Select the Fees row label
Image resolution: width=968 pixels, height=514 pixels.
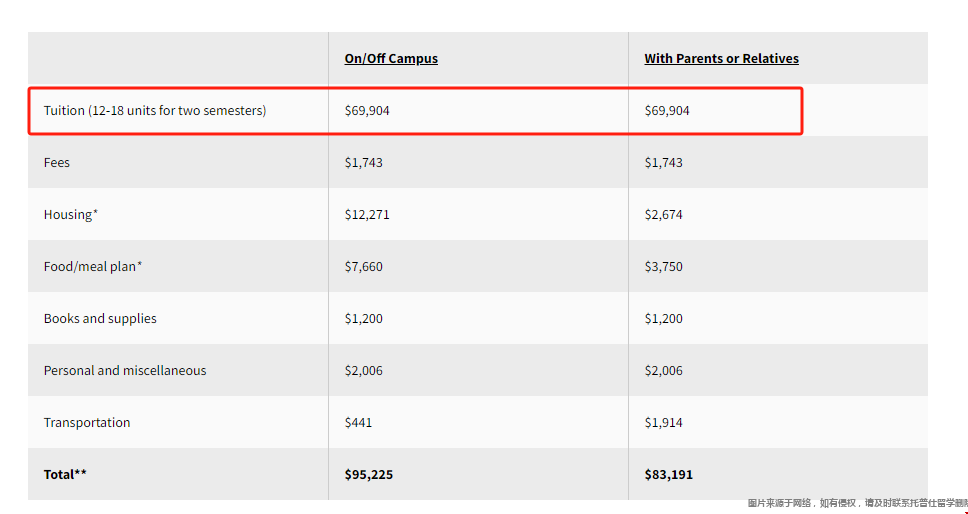click(x=57, y=162)
